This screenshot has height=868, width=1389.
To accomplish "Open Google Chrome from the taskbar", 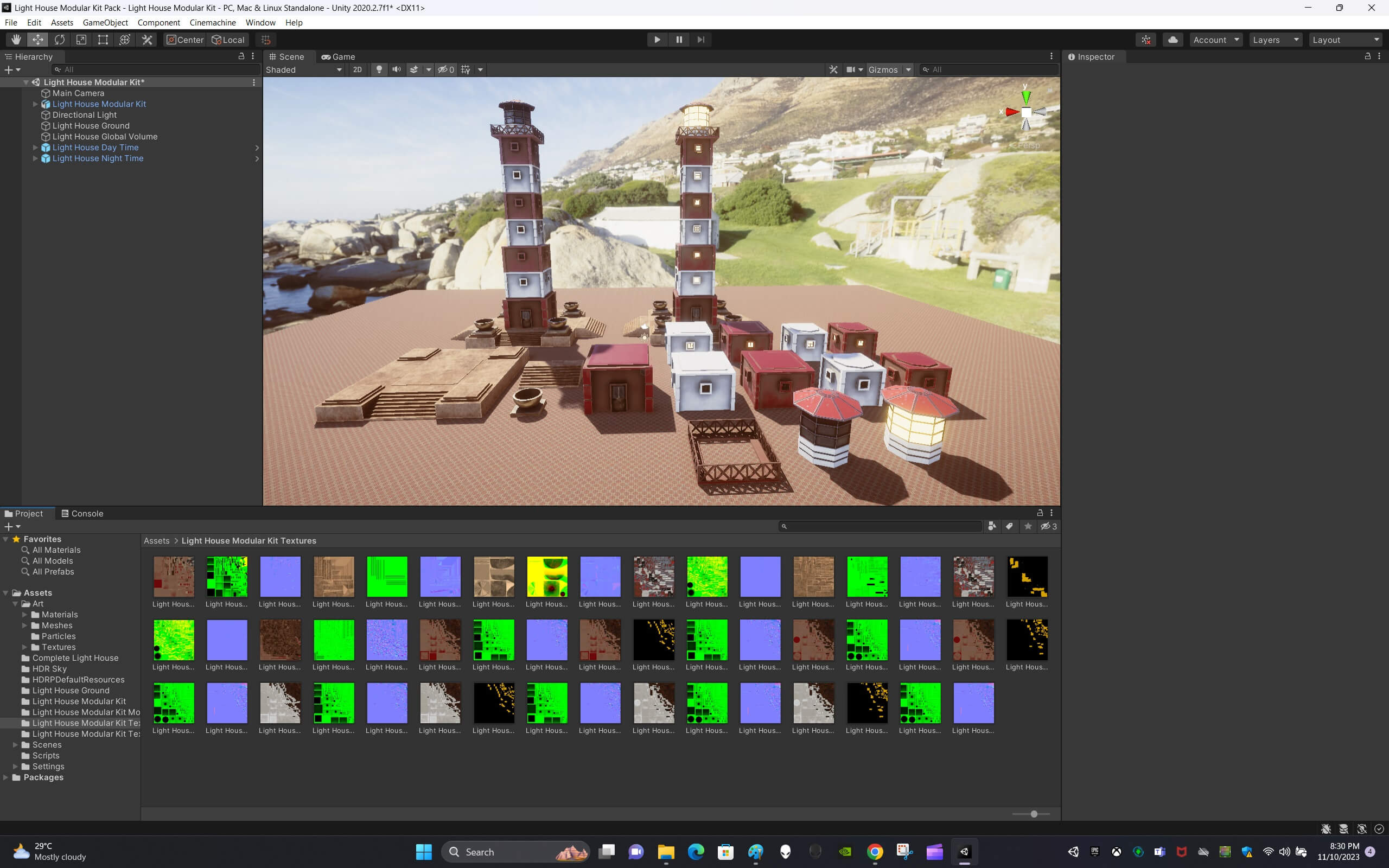I will 875,852.
